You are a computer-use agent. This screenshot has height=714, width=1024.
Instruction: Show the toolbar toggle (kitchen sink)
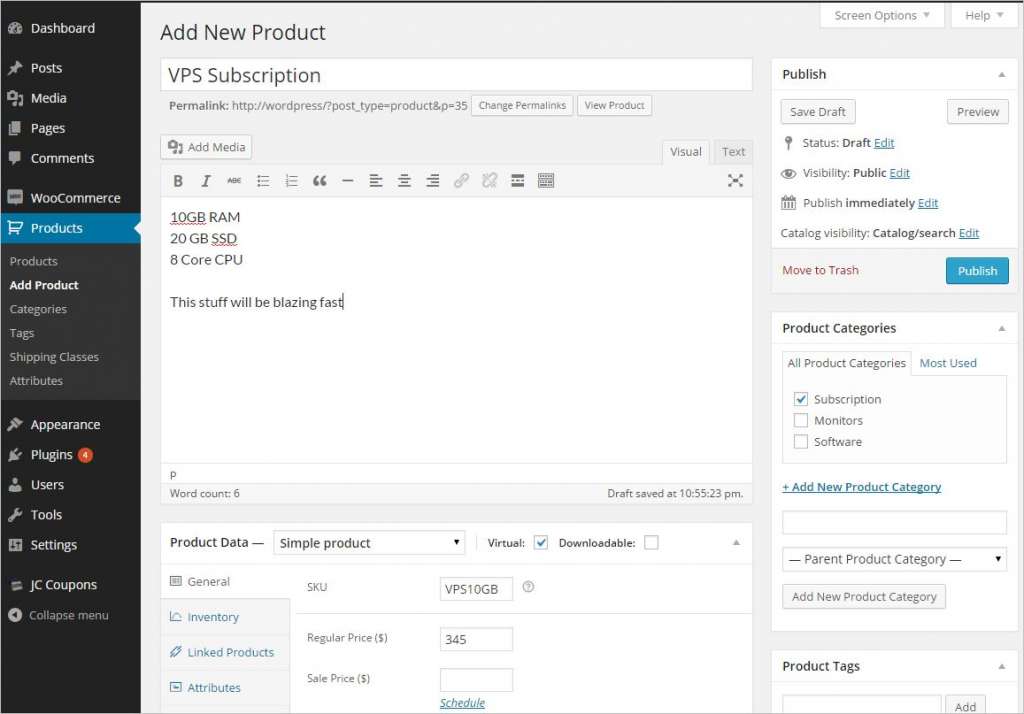[x=546, y=181]
